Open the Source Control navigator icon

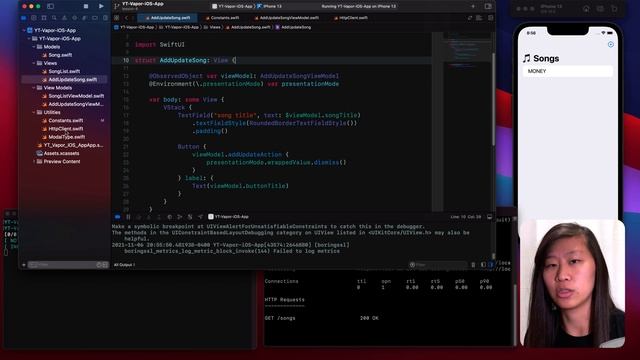click(34, 18)
